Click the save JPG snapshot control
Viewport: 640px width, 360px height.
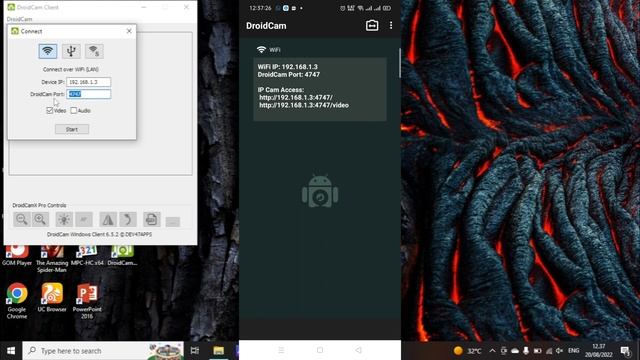151,219
